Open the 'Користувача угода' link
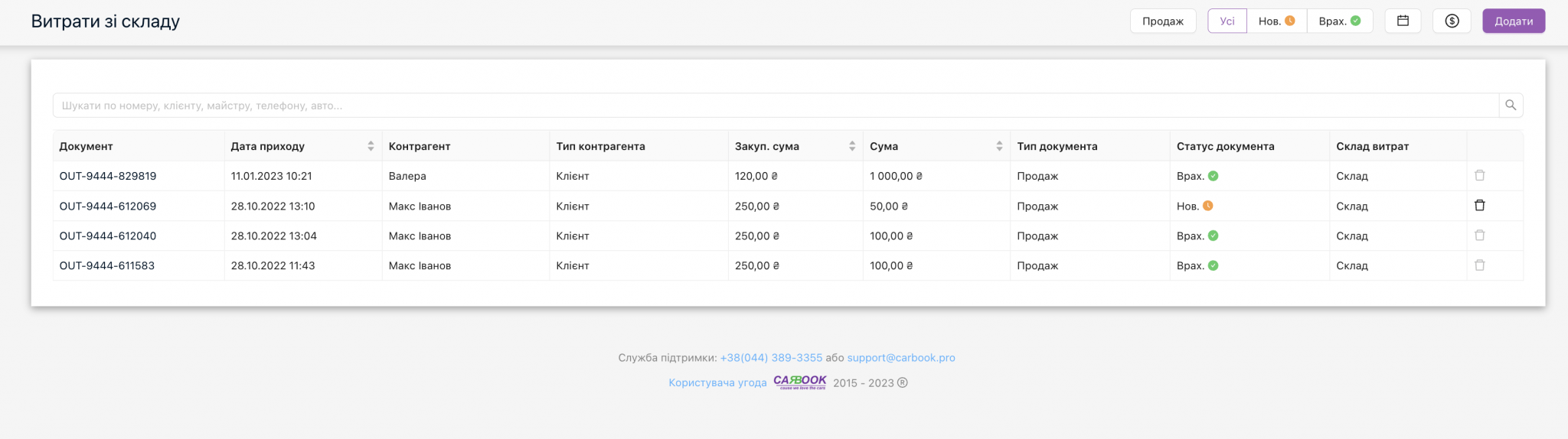The width and height of the screenshot is (1568, 439). click(x=717, y=383)
